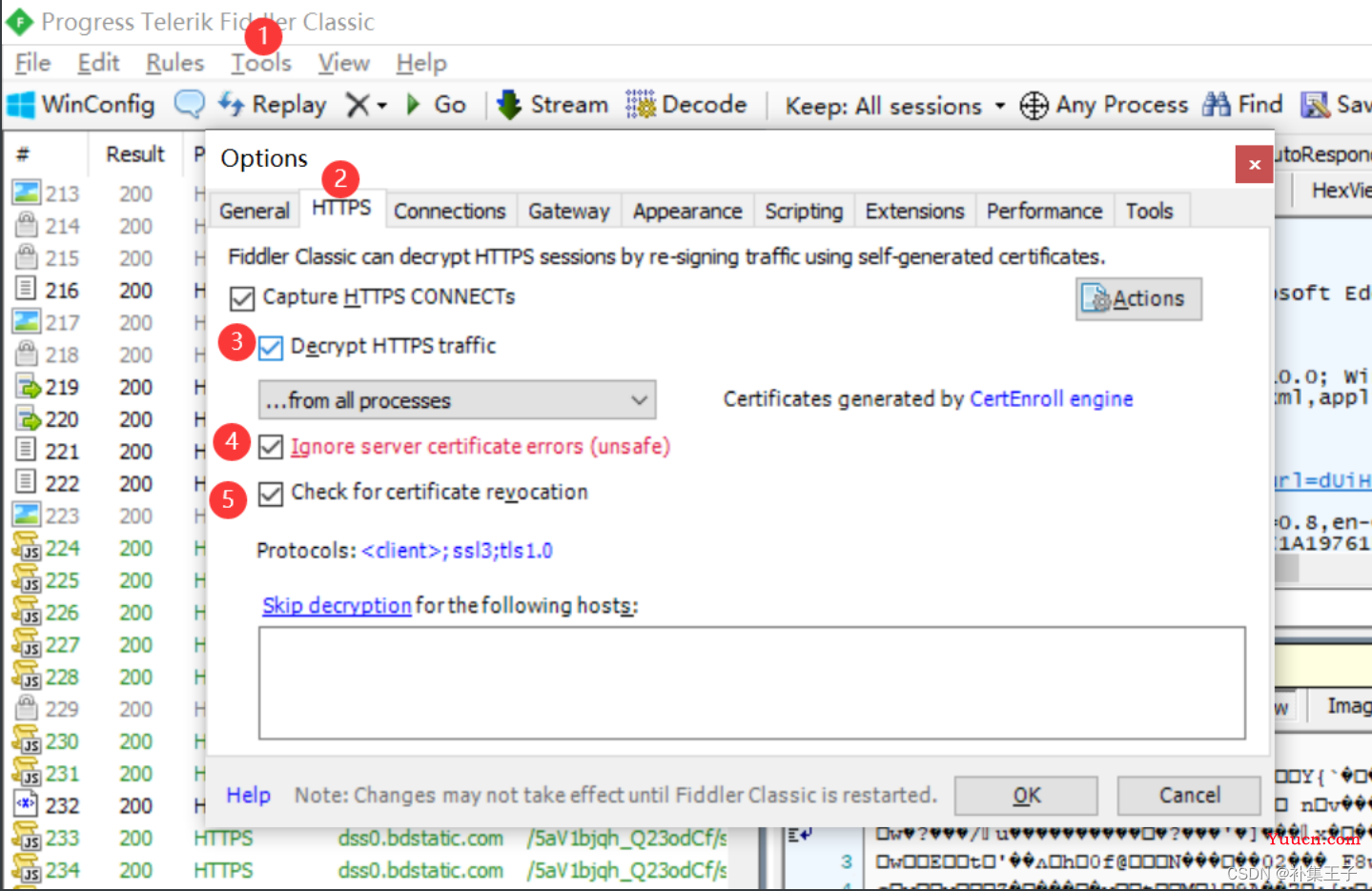Select session 224 JS script icon
Viewport: 1372px width, 891px height.
tap(27, 547)
